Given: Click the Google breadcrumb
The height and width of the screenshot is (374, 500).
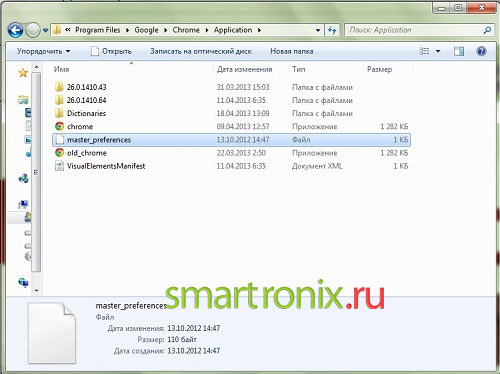Looking at the screenshot, I should pyautogui.click(x=146, y=30).
